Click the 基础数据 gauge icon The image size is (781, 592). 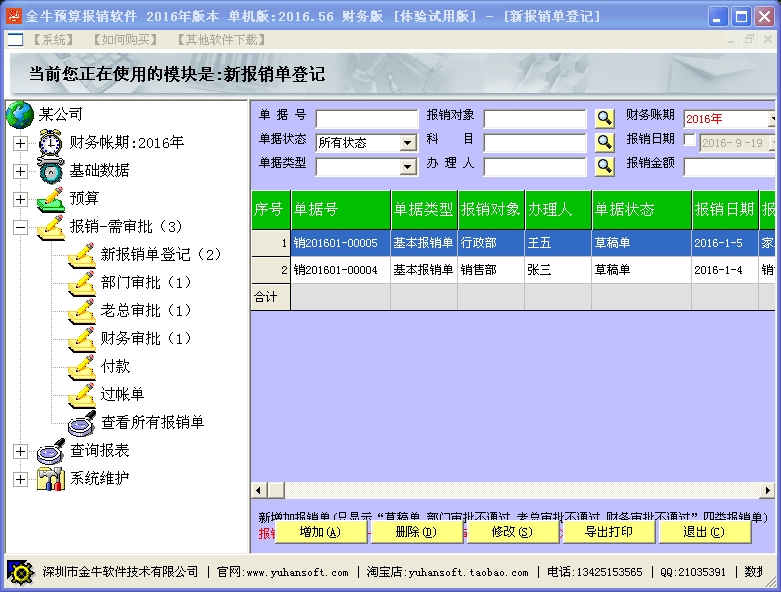[x=50, y=171]
